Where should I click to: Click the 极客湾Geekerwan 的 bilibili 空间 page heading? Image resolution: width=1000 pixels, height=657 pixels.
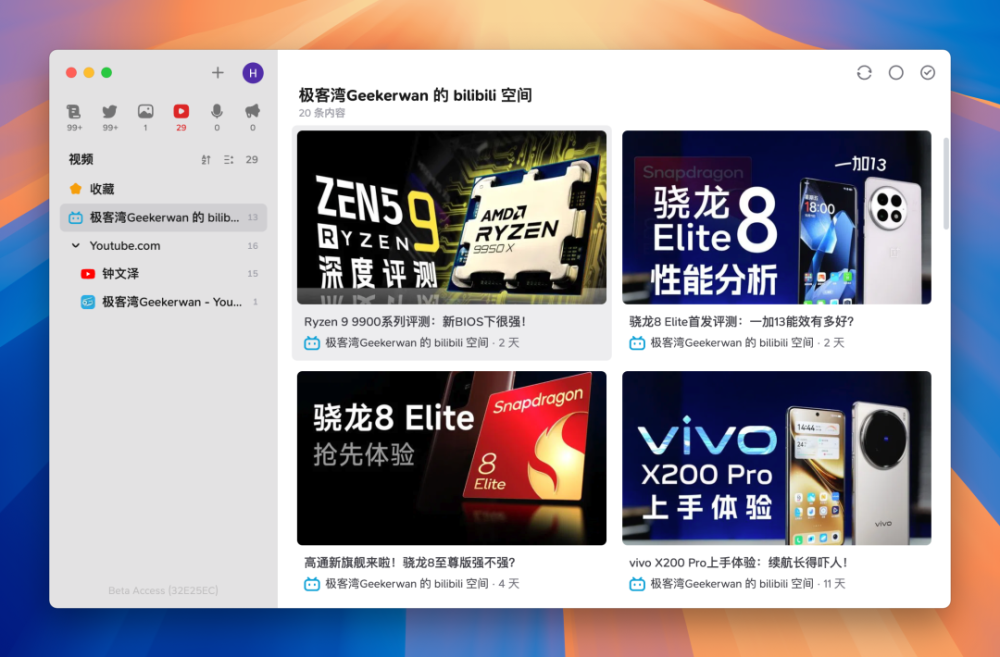click(415, 96)
